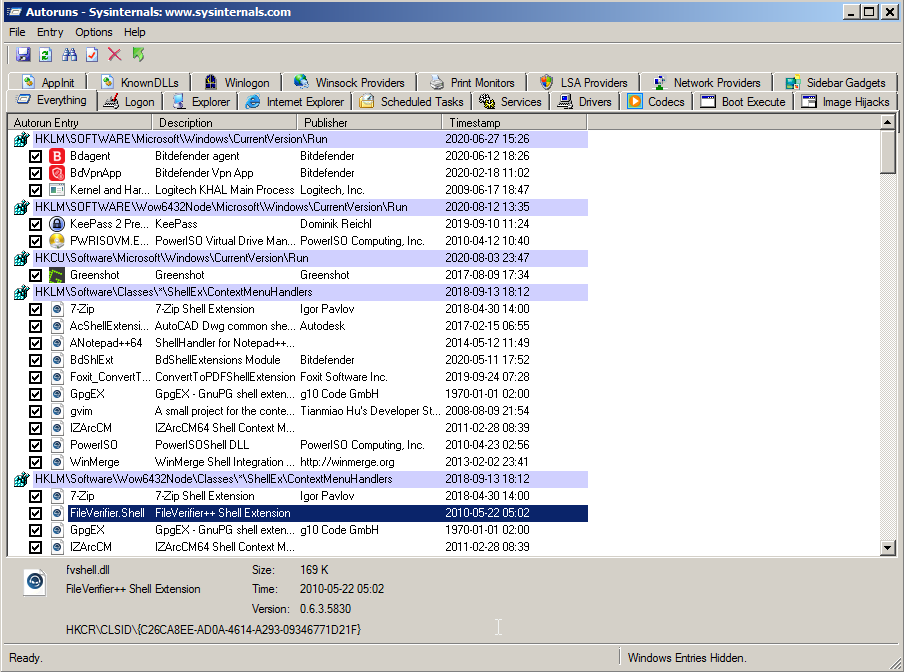
Task: Click the Find binoculars icon
Action: tap(69, 55)
